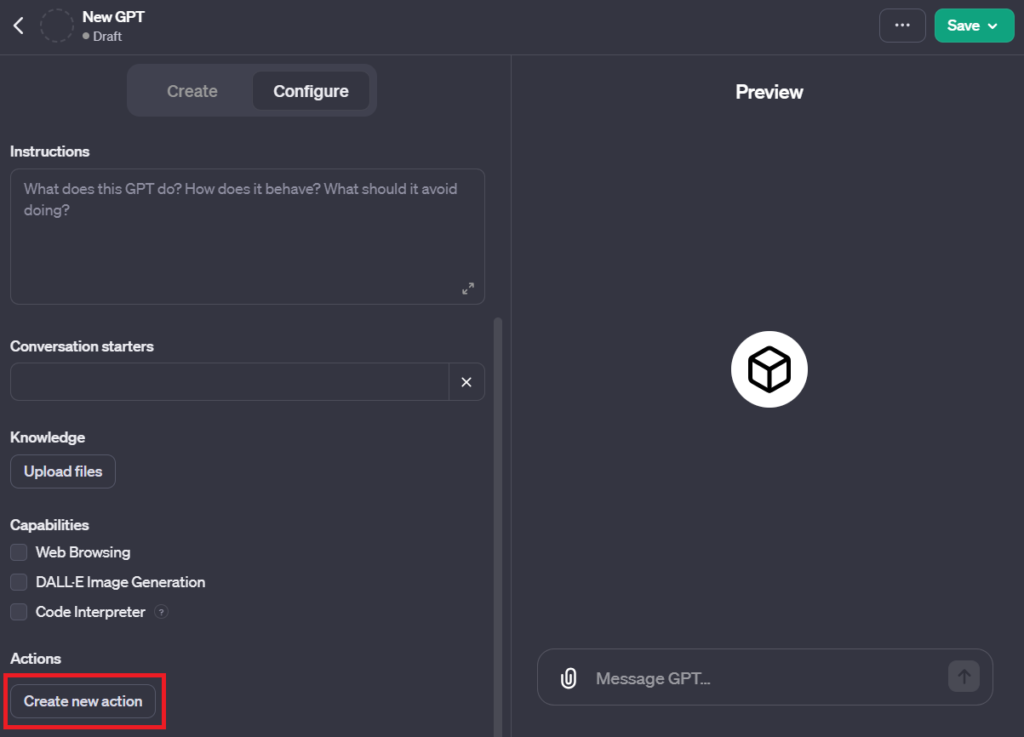Switch to the Create tab
The height and width of the screenshot is (737, 1024).
click(x=192, y=91)
